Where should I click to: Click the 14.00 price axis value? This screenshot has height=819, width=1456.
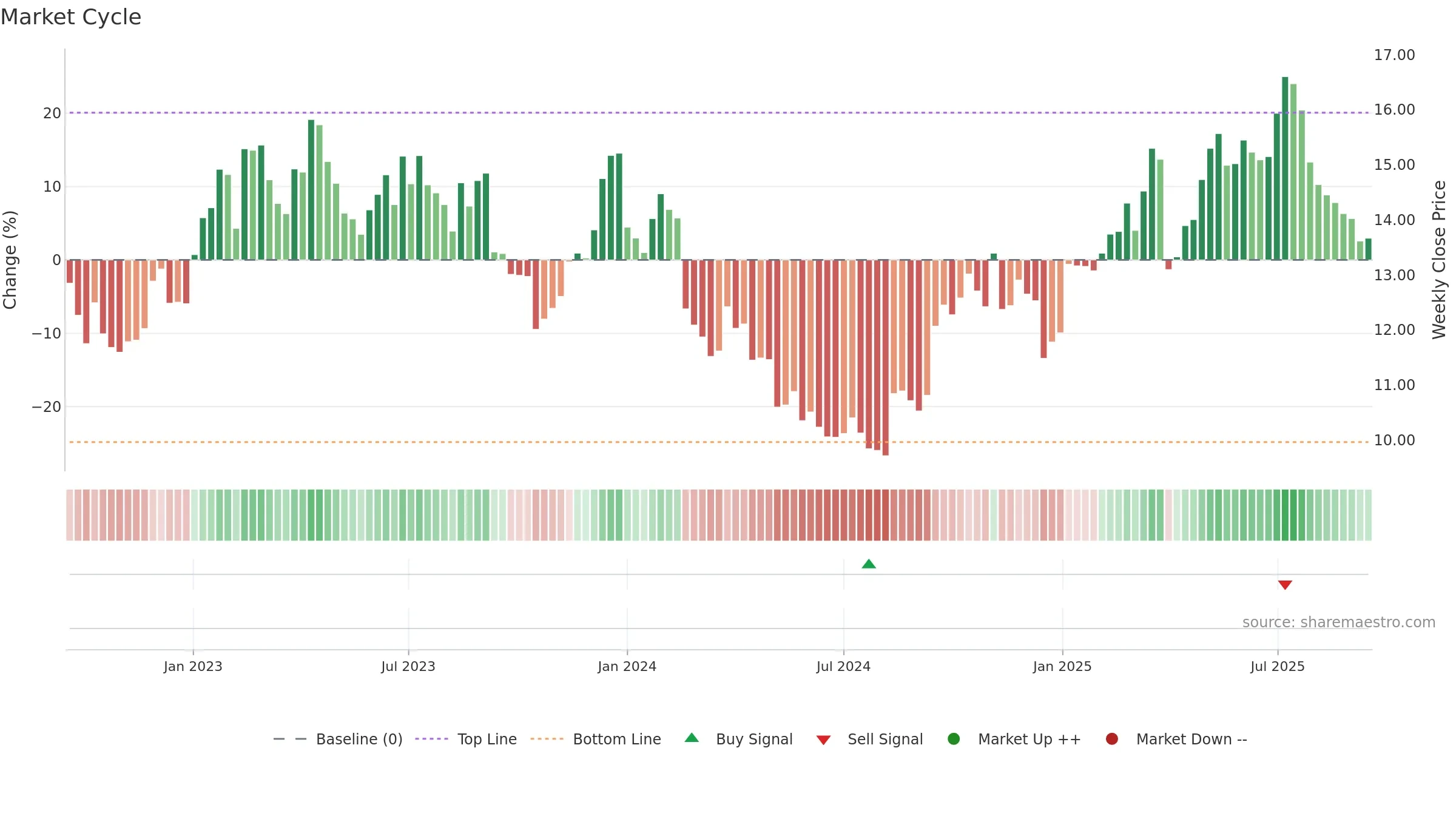pos(1394,220)
